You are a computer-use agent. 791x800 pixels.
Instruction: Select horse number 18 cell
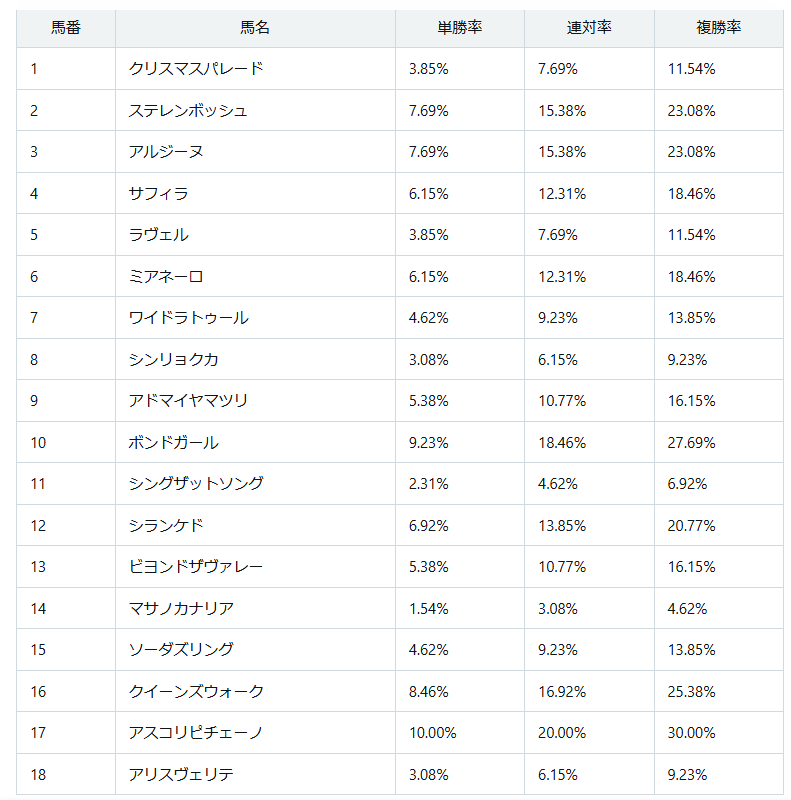(x=66, y=774)
